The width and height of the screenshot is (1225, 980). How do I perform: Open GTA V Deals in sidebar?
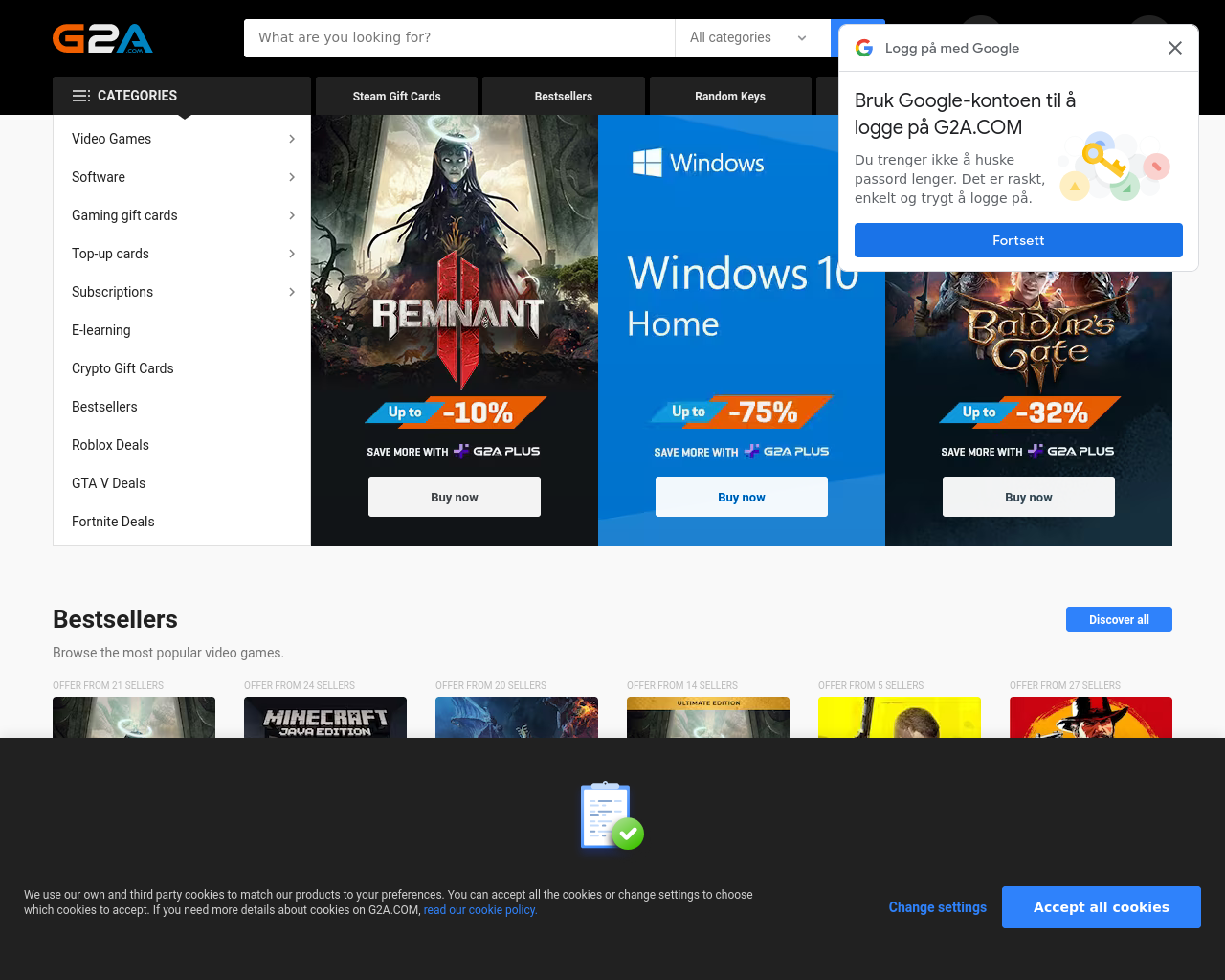(182, 483)
